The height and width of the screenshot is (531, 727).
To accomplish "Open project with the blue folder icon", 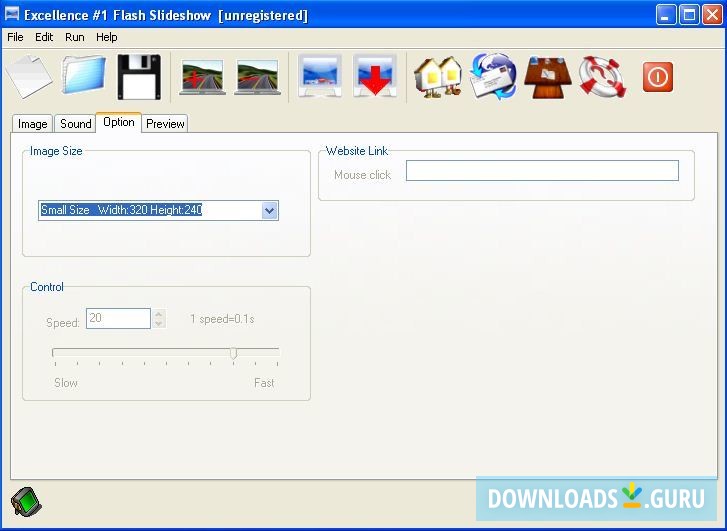I will [x=84, y=76].
